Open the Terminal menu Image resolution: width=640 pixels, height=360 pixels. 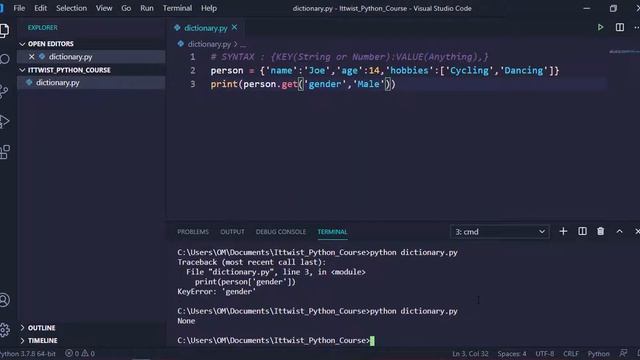coord(177,8)
